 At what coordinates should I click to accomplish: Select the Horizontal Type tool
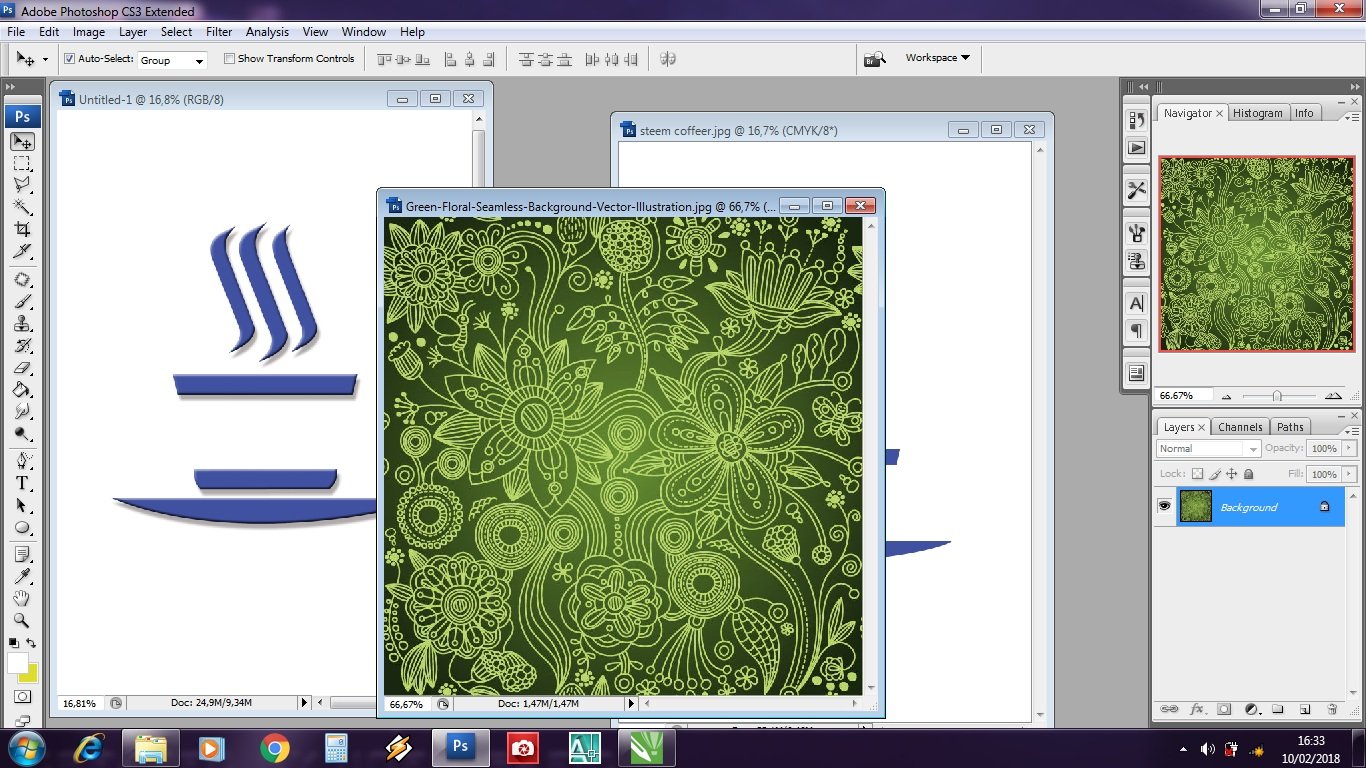point(22,483)
